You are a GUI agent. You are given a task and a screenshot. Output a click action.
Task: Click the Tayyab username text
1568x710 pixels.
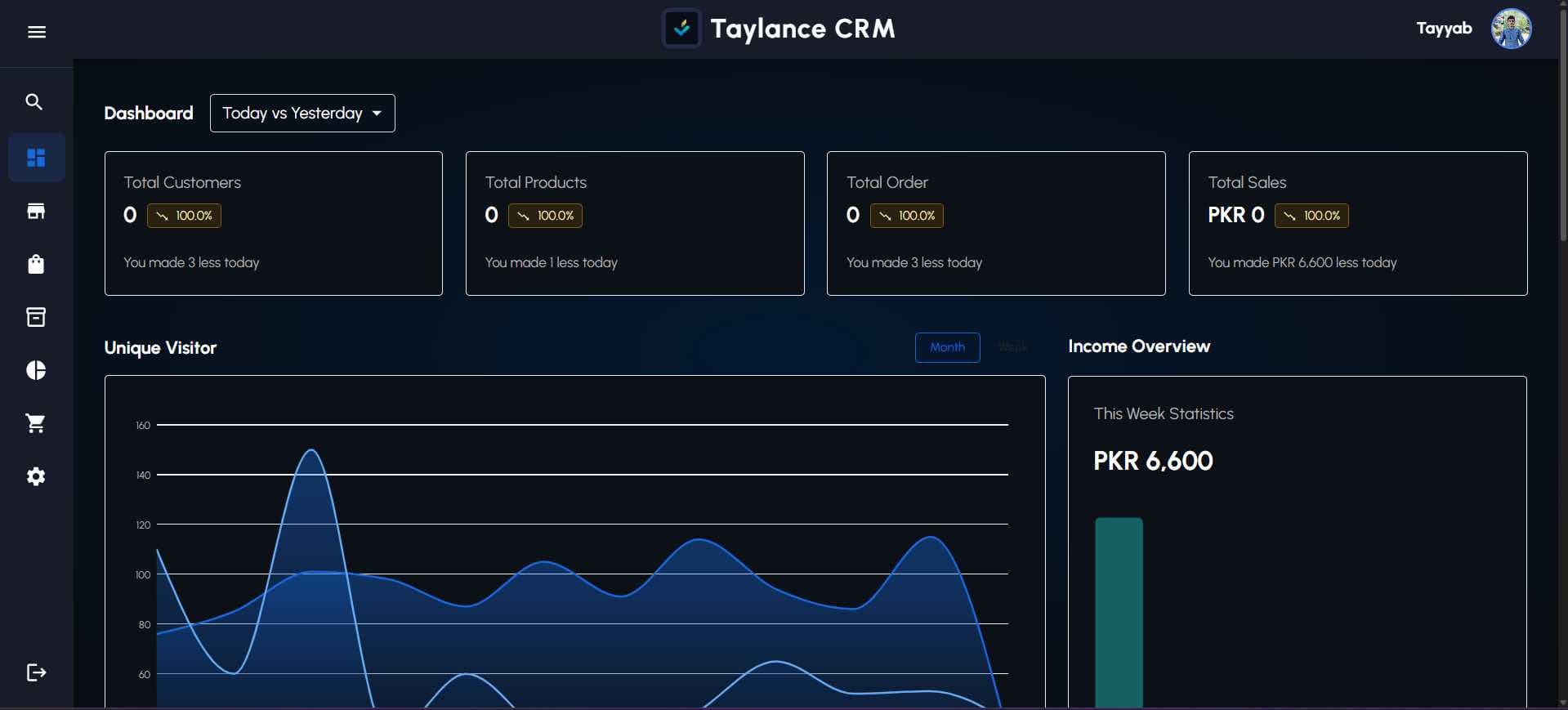(1444, 29)
